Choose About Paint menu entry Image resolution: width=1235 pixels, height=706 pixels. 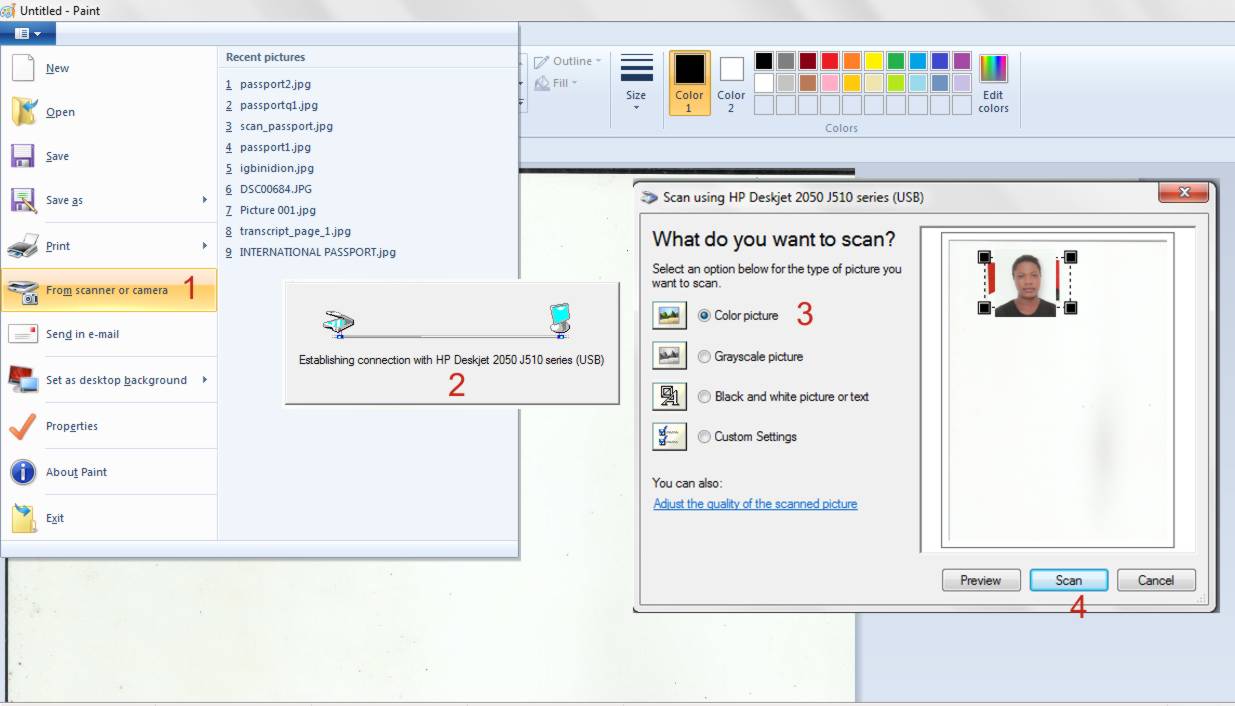click(109, 472)
